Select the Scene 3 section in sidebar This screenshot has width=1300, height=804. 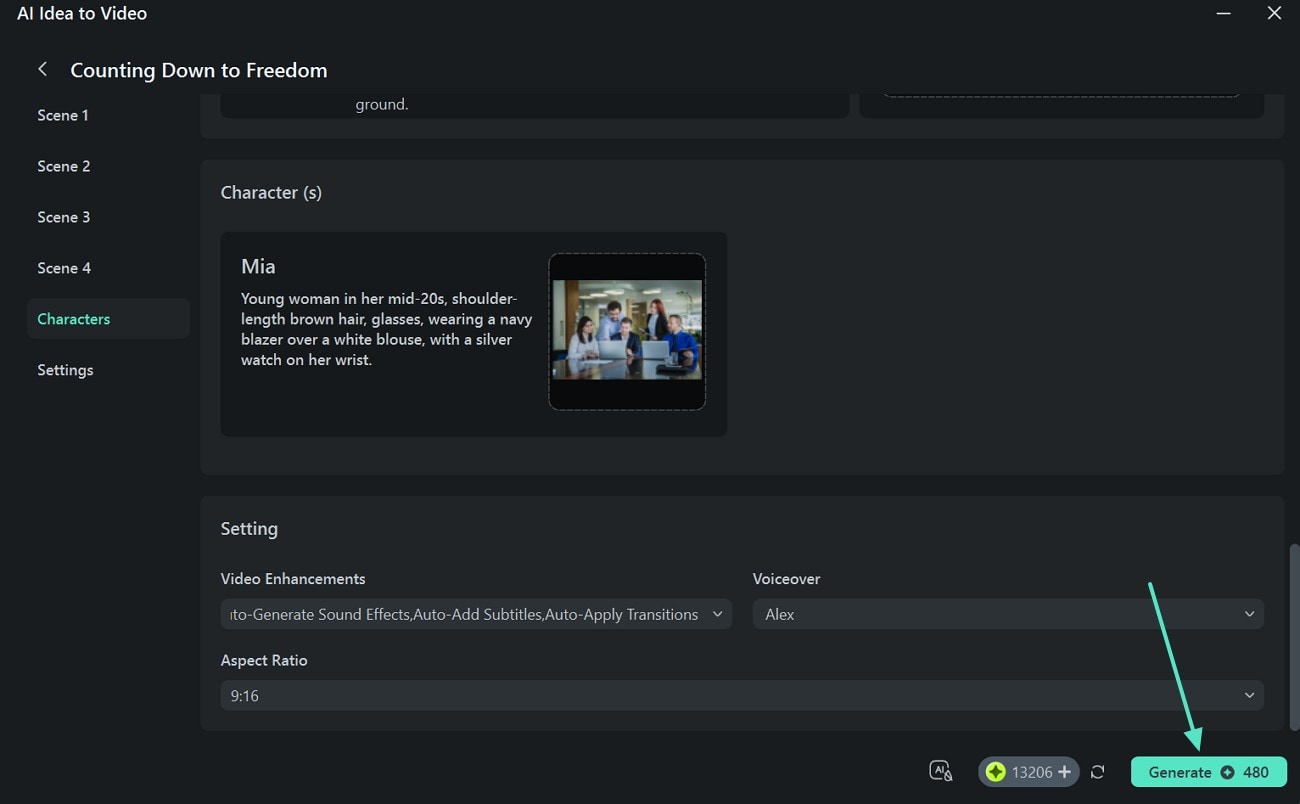[63, 216]
